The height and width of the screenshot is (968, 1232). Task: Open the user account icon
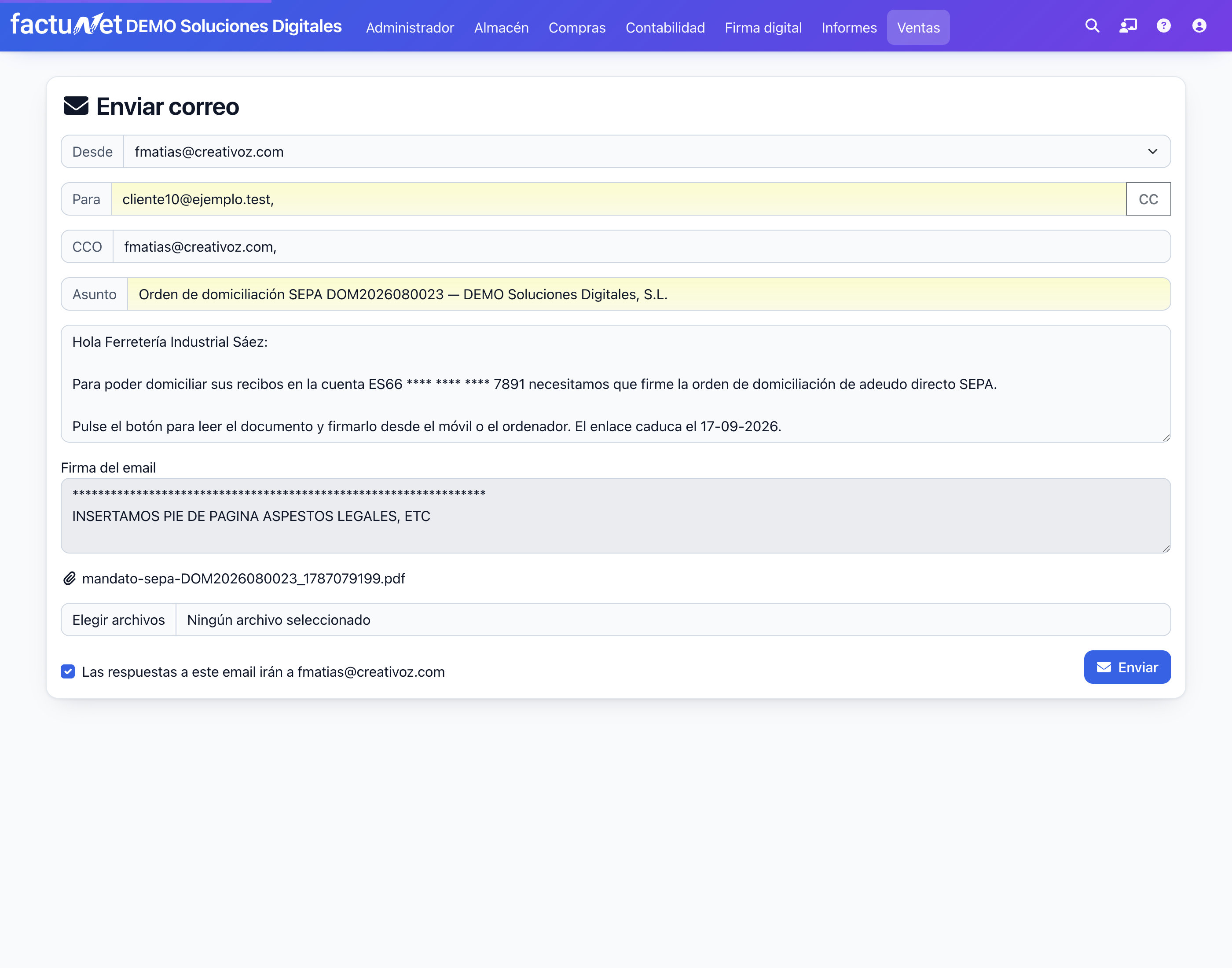click(1199, 26)
